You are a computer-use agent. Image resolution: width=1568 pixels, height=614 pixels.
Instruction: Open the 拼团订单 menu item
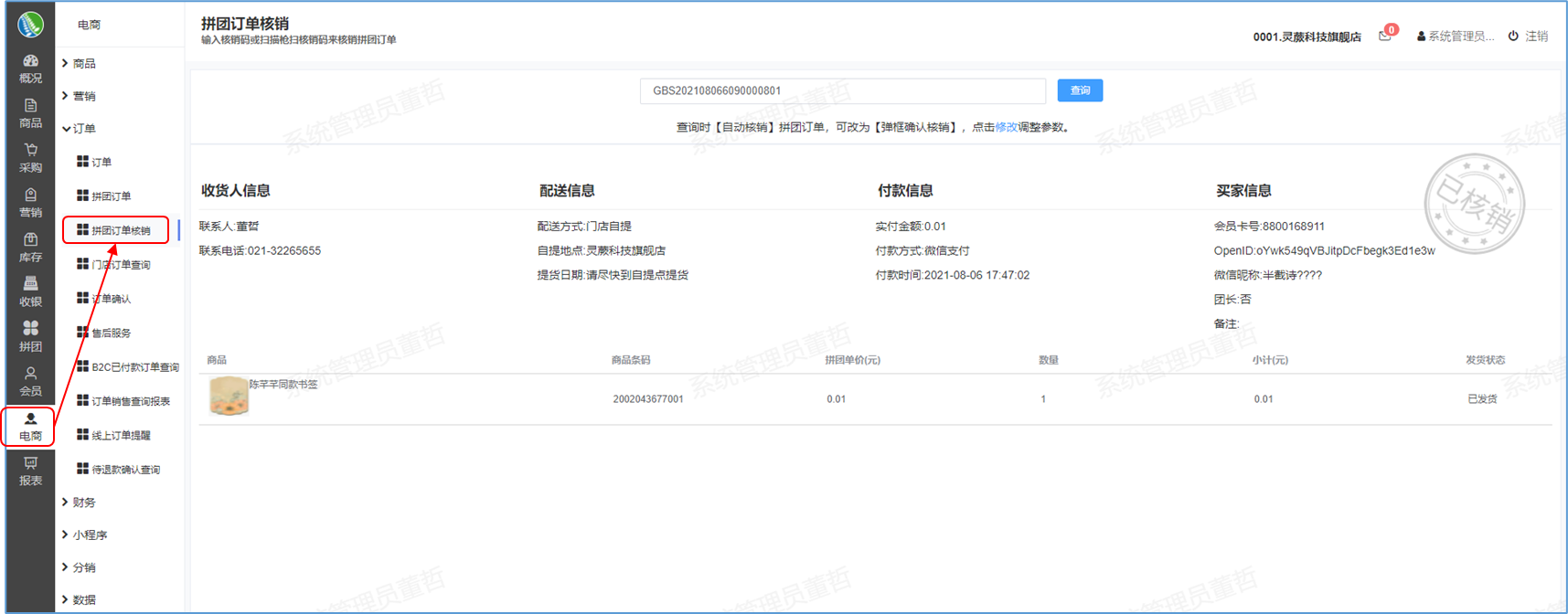[104, 196]
